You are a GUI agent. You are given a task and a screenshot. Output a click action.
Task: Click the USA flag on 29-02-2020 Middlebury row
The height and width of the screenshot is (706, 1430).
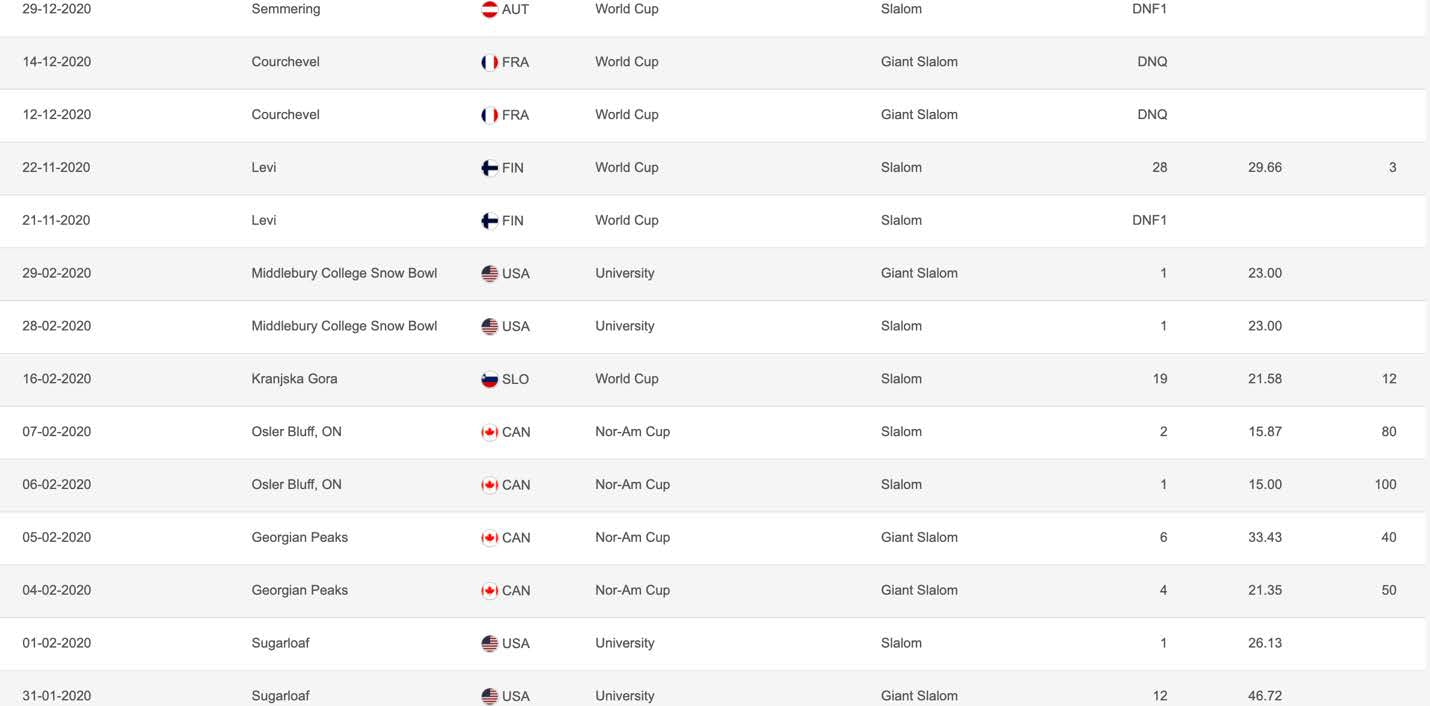pos(490,273)
